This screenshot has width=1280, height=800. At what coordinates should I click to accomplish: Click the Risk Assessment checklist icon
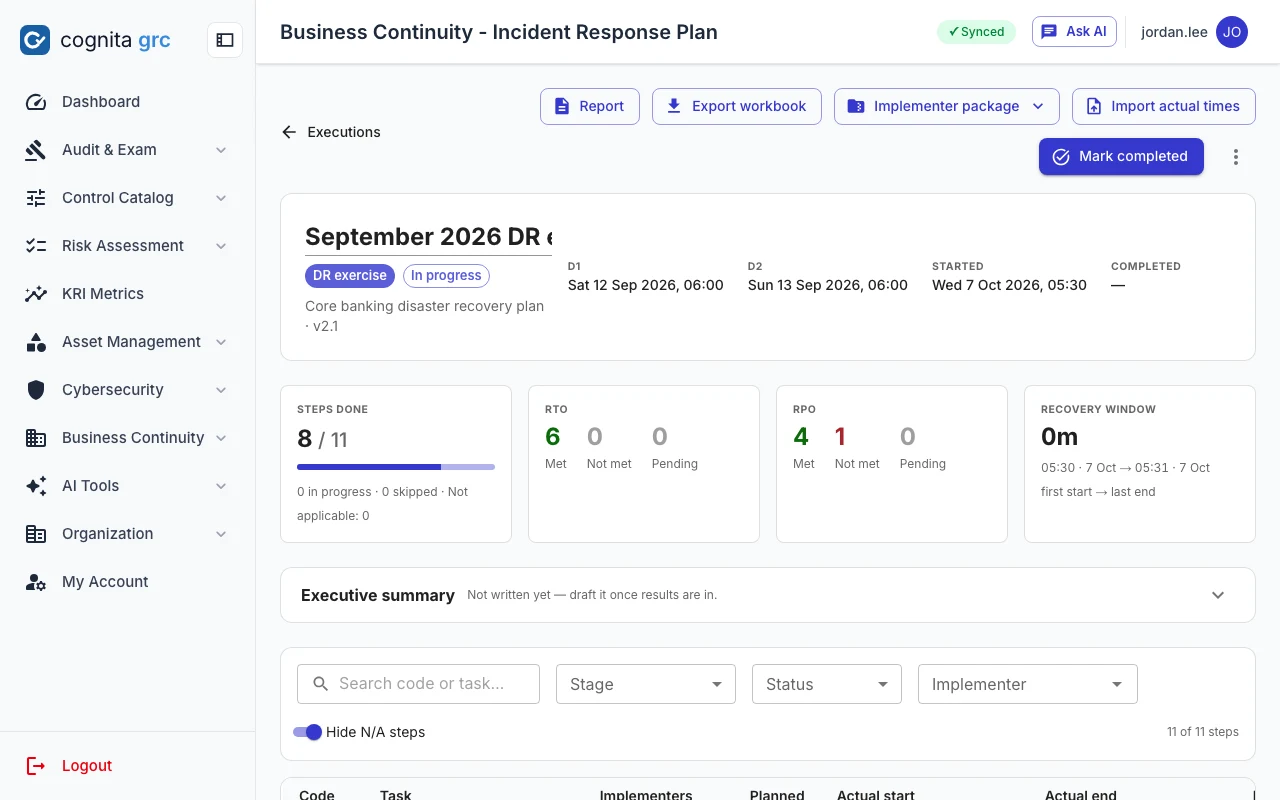click(36, 246)
